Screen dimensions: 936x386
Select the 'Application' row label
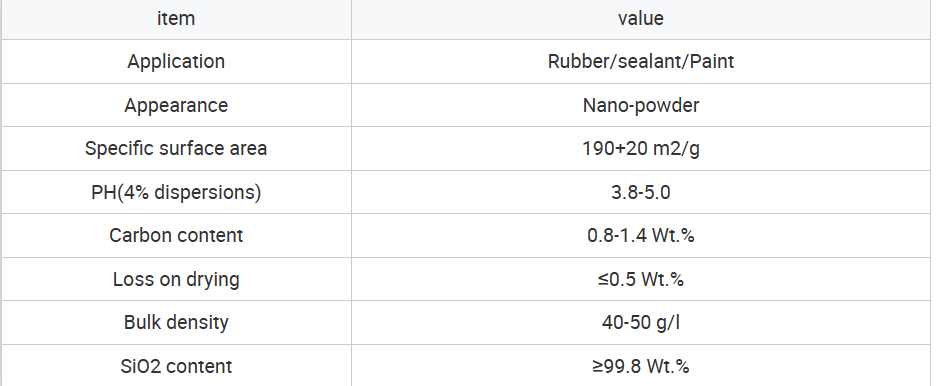click(x=176, y=61)
